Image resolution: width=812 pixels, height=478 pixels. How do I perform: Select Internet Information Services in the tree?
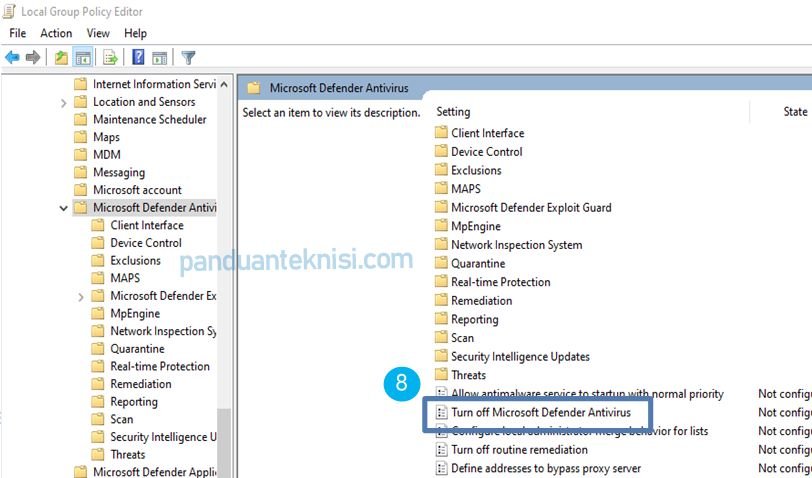(154, 84)
